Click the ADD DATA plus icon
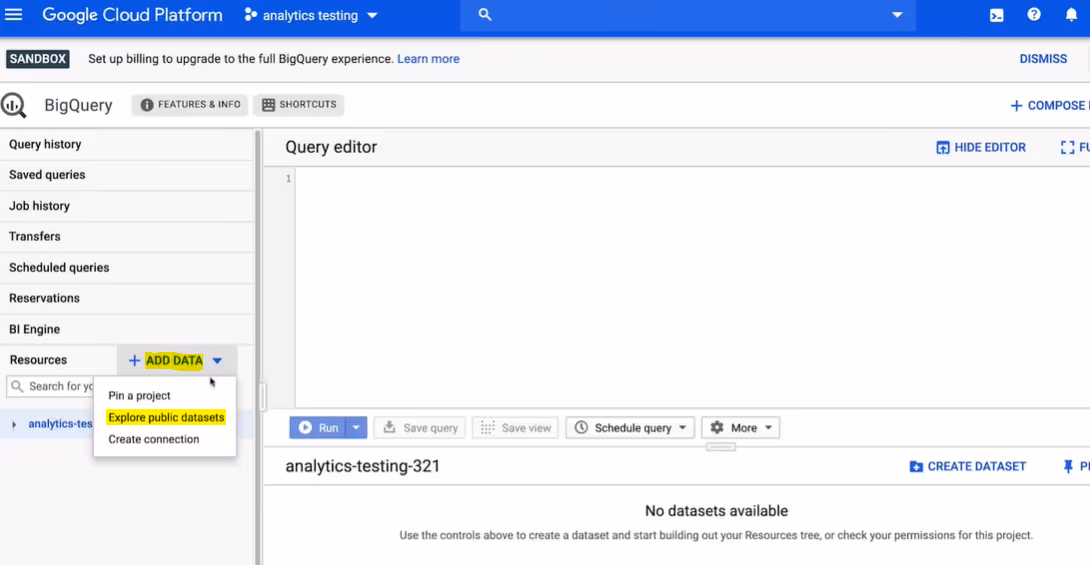Viewport: 1090px width, 565px height. click(x=134, y=361)
